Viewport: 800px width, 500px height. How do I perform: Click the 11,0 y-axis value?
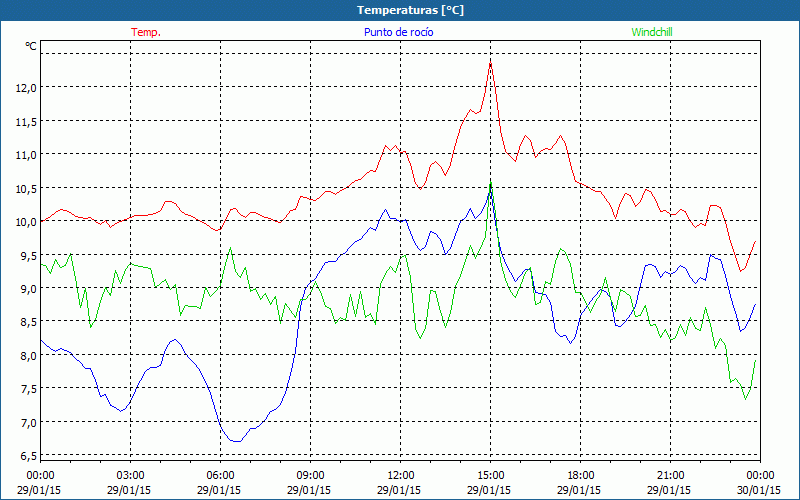[27, 155]
